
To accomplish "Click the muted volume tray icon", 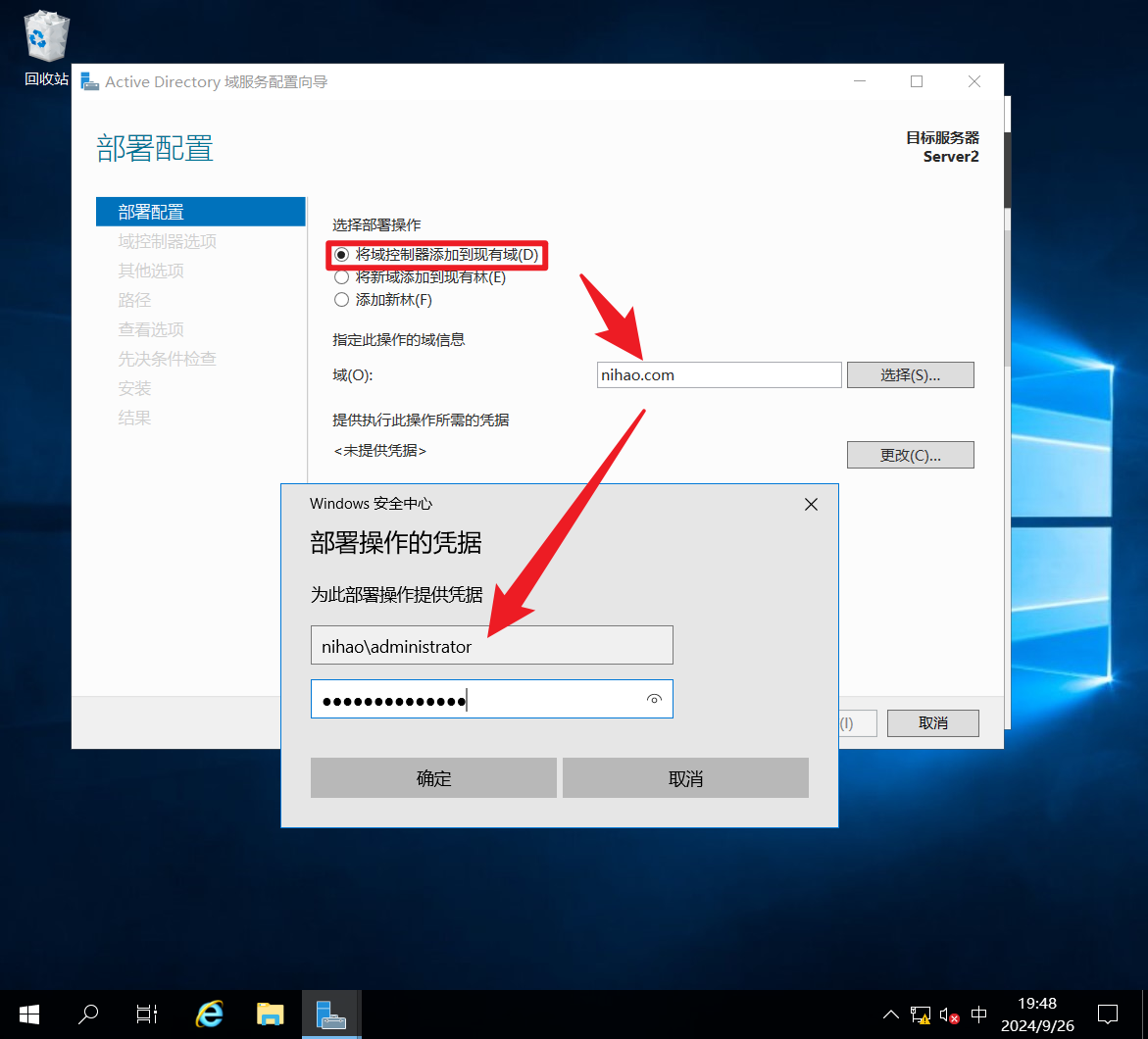I will tap(949, 1014).
